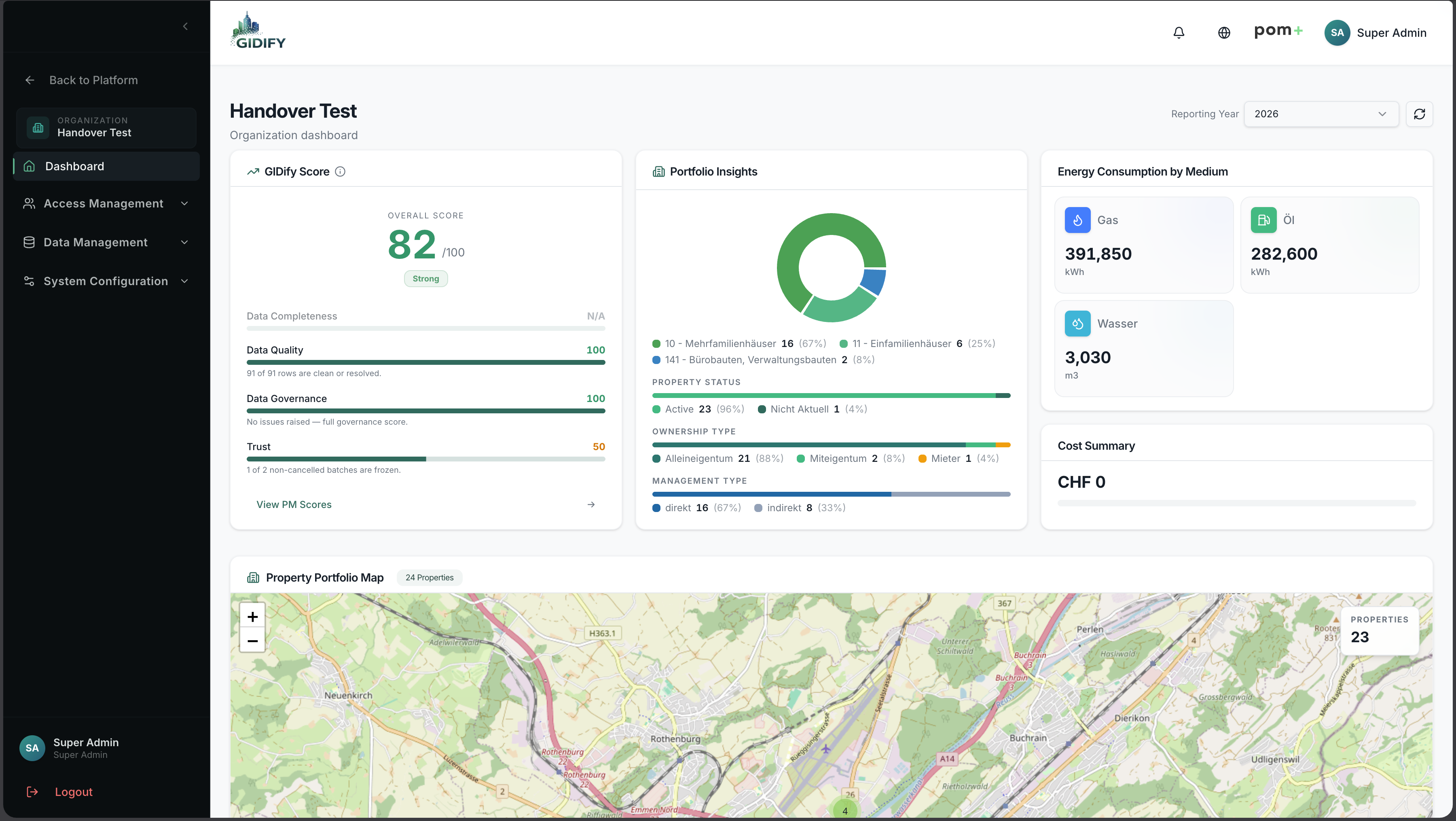Zoom out on the map
Screen dimensions: 1456x821
coord(253,641)
